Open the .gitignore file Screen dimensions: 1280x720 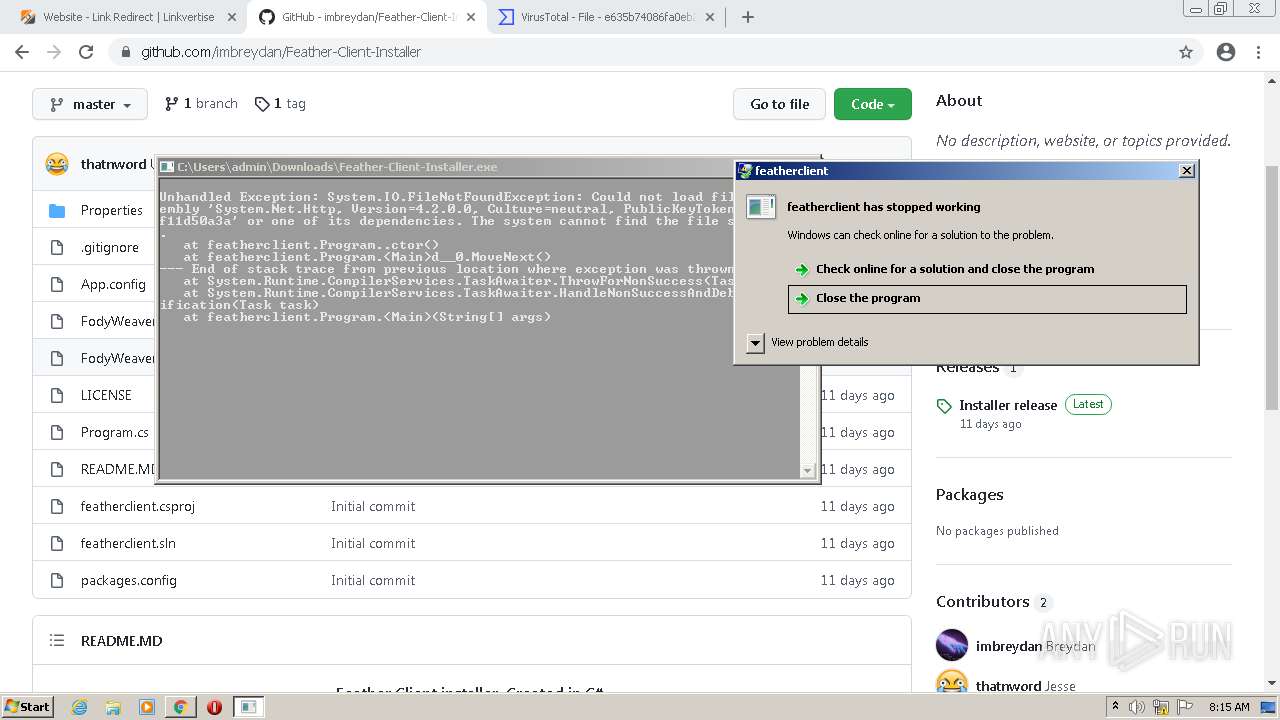tap(110, 247)
